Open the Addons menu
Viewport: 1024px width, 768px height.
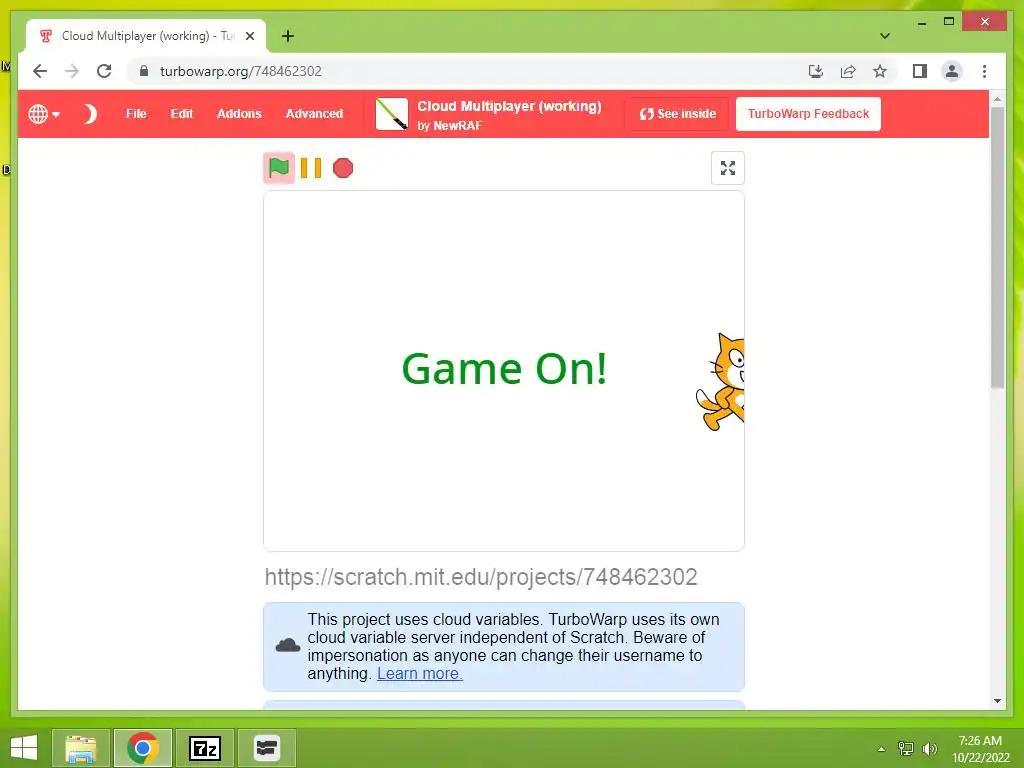(x=239, y=114)
